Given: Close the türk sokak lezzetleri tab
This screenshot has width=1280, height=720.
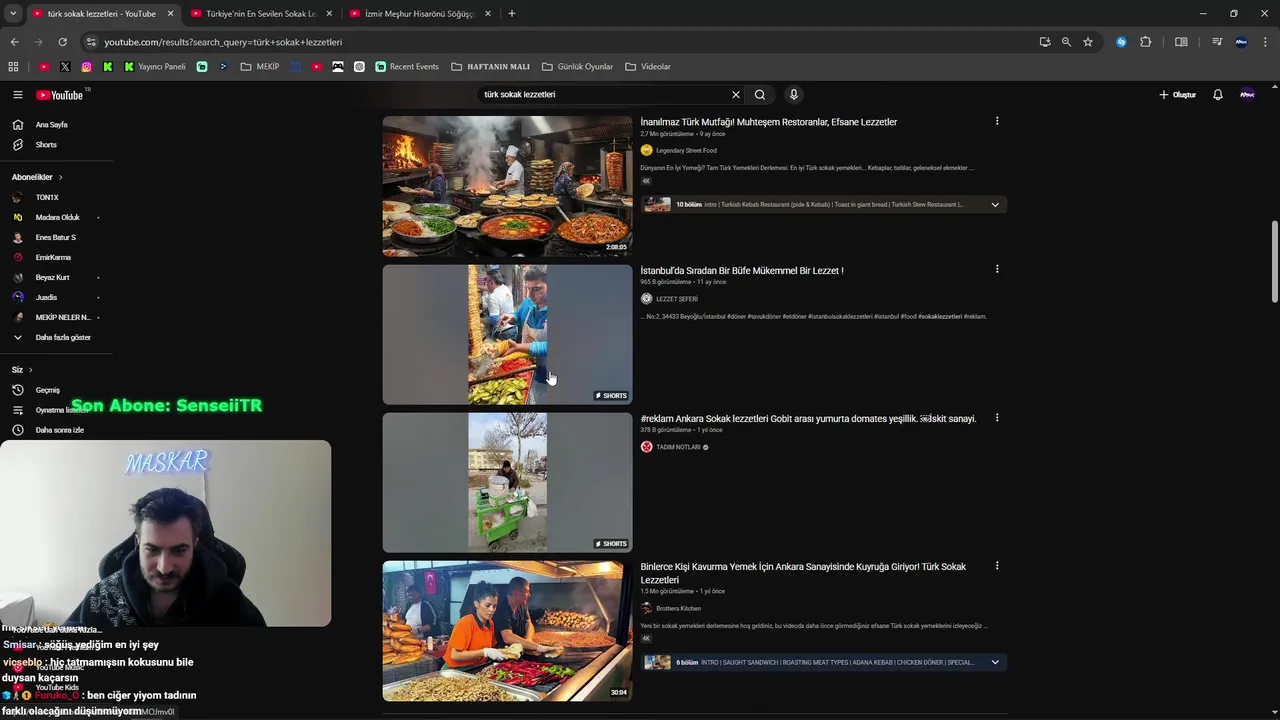Looking at the screenshot, I should click(x=170, y=14).
